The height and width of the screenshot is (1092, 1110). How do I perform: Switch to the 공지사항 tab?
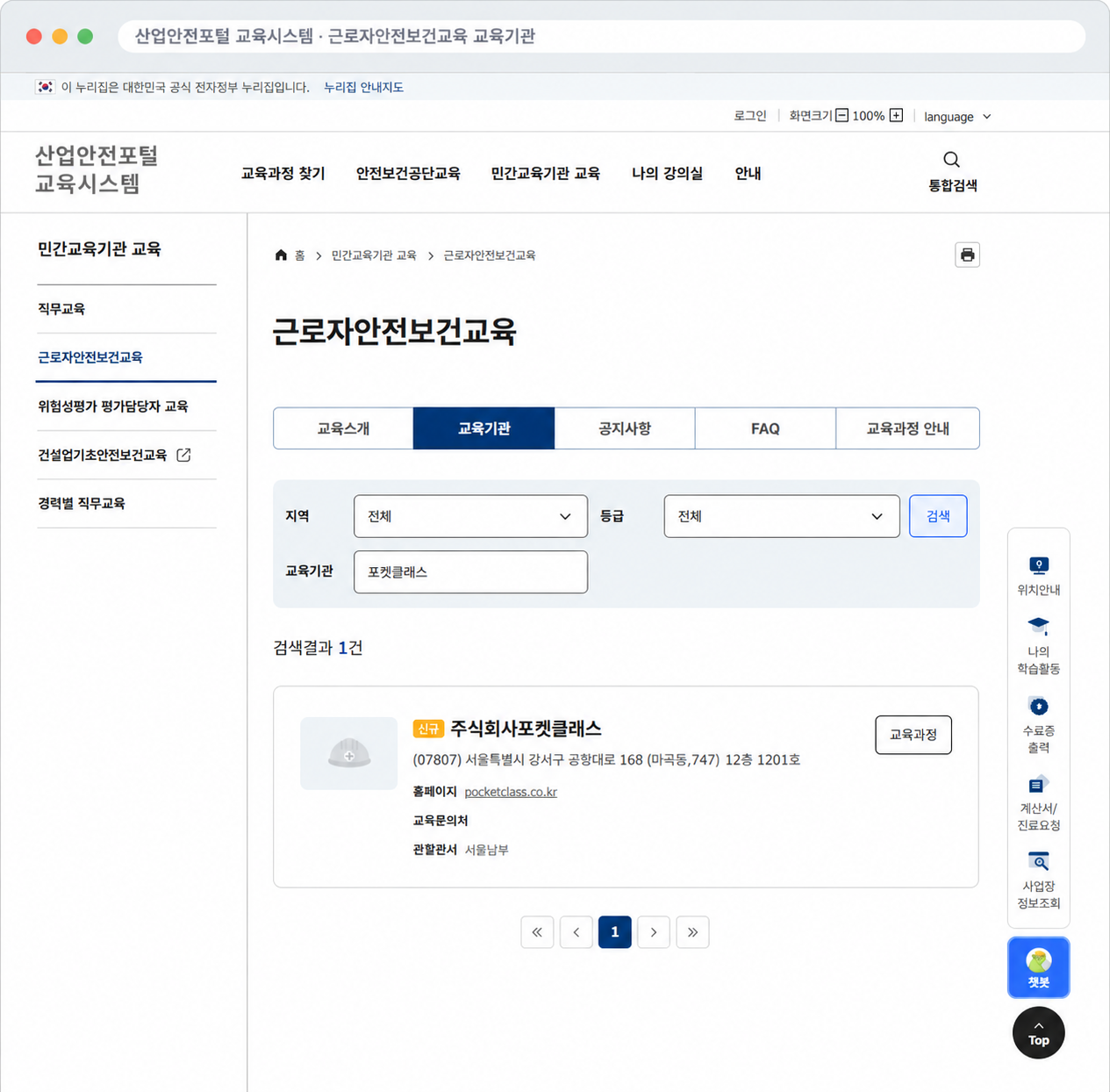625,428
